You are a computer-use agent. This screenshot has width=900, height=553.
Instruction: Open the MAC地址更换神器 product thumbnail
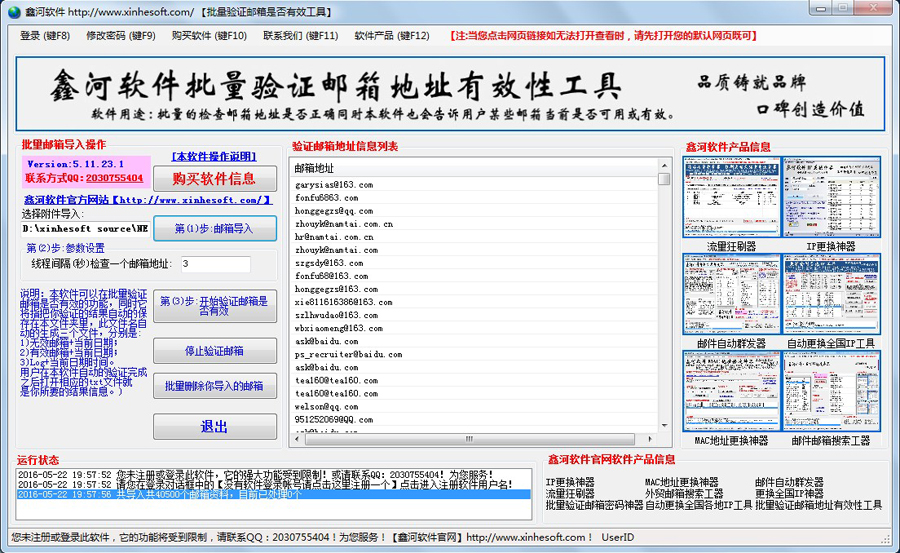point(731,391)
